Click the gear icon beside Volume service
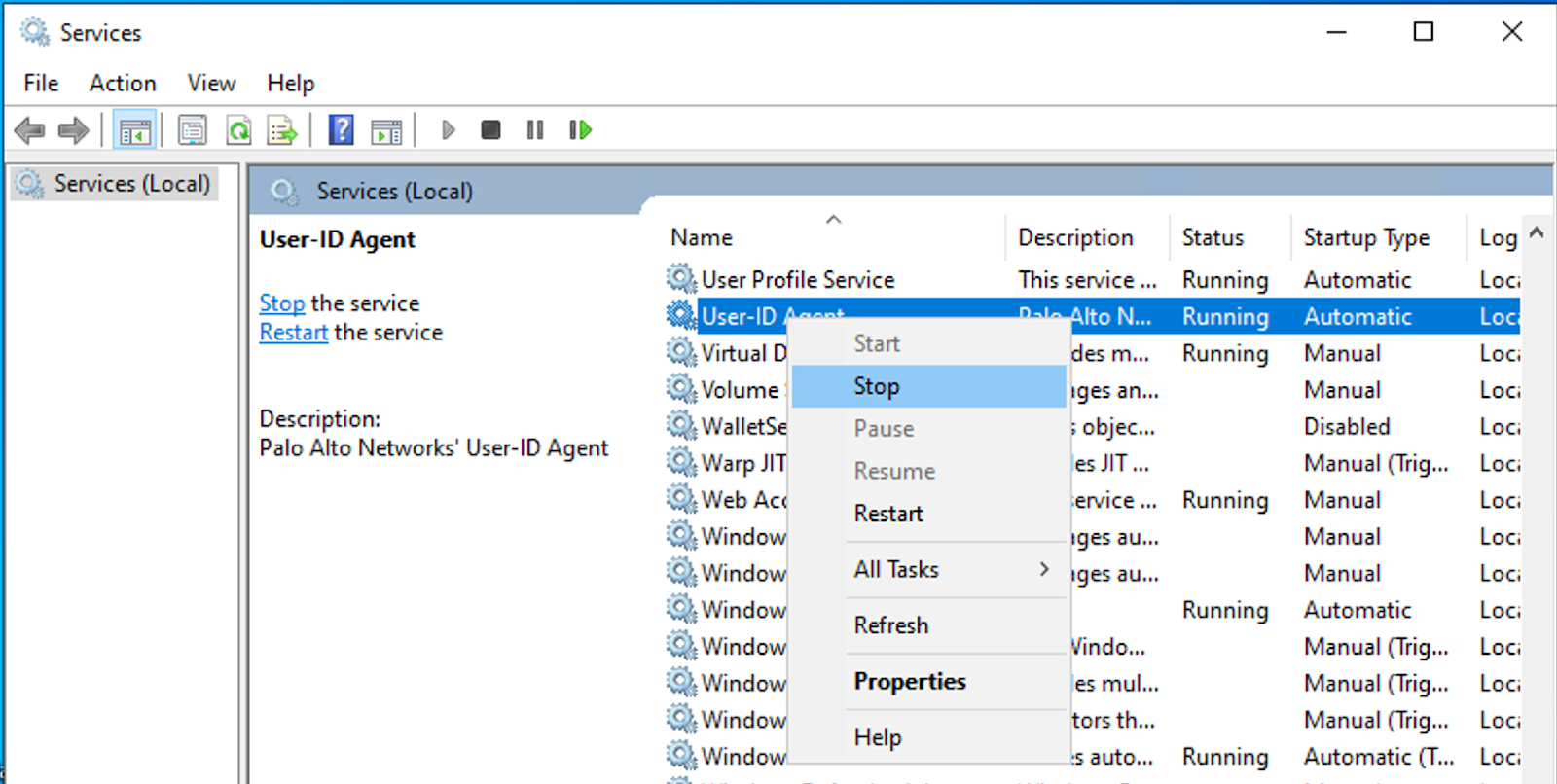This screenshot has width=1557, height=784. click(x=681, y=389)
